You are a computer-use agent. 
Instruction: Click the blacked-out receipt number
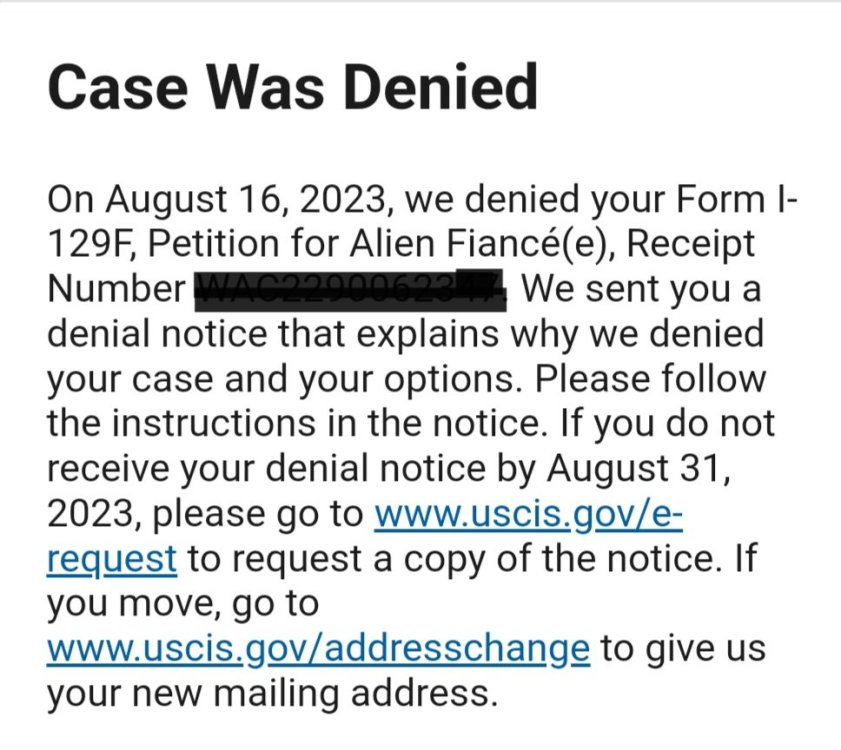[350, 290]
